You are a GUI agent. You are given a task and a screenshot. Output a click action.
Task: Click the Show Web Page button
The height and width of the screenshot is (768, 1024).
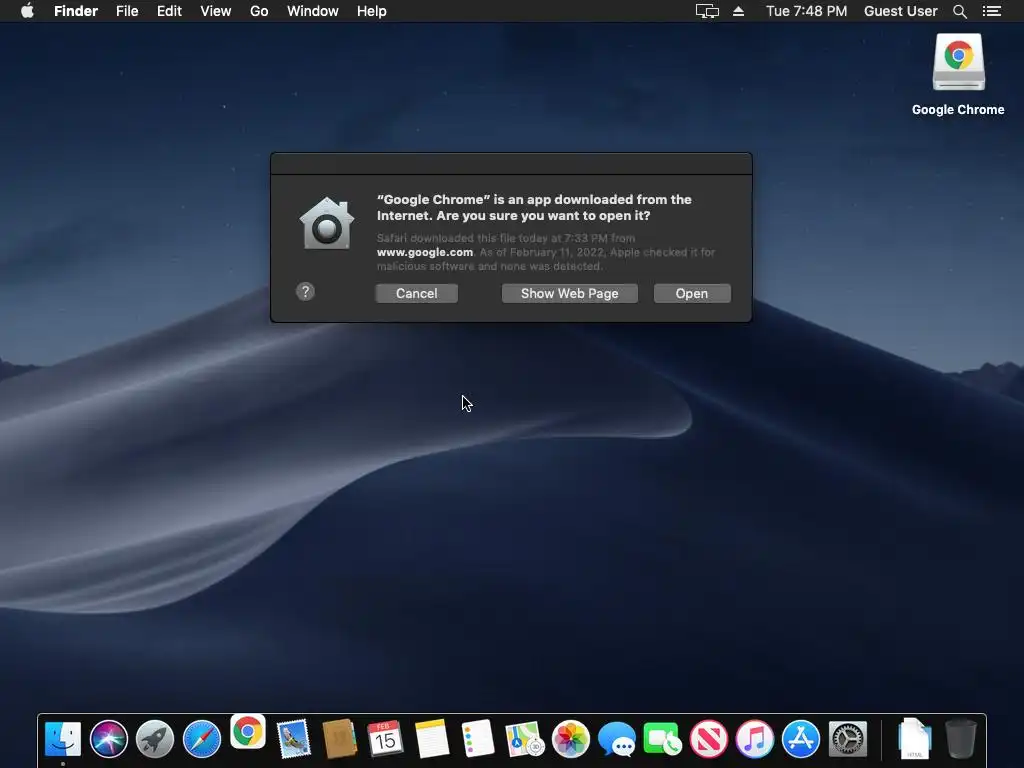point(569,293)
